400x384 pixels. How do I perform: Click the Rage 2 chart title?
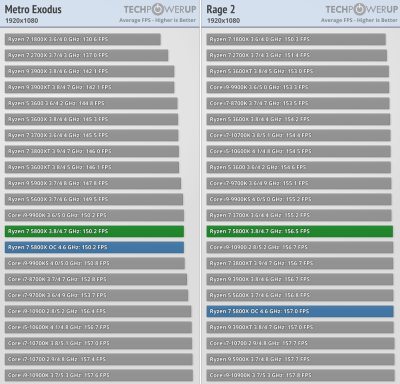click(x=221, y=9)
